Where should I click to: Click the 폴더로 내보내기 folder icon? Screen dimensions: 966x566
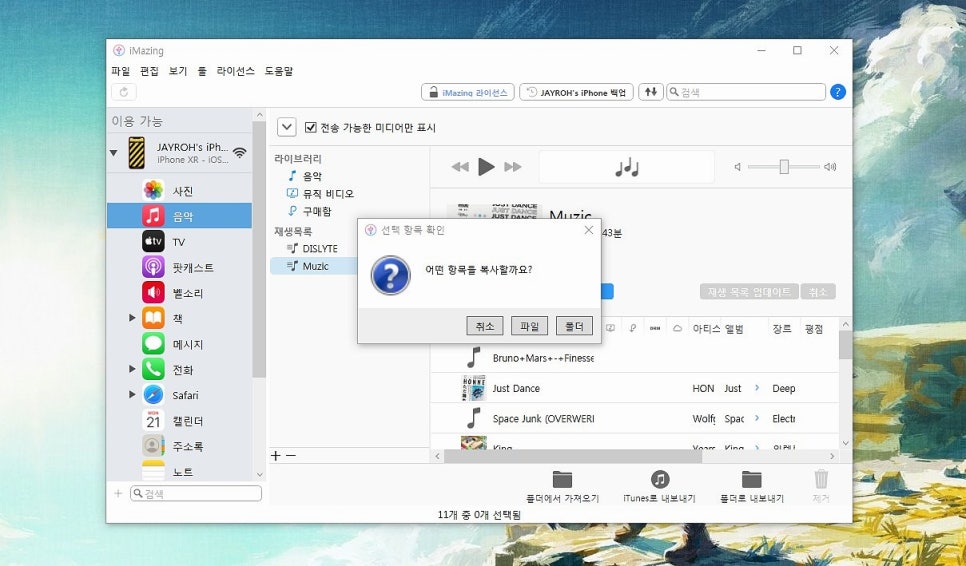(x=752, y=479)
